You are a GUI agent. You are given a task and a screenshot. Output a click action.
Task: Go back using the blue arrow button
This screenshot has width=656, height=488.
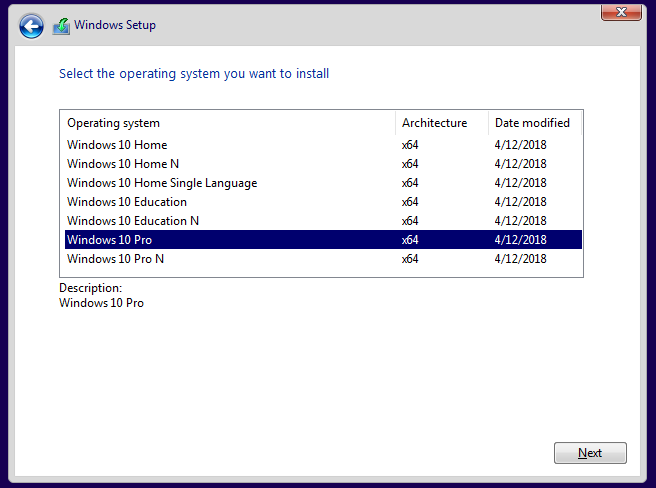click(31, 26)
